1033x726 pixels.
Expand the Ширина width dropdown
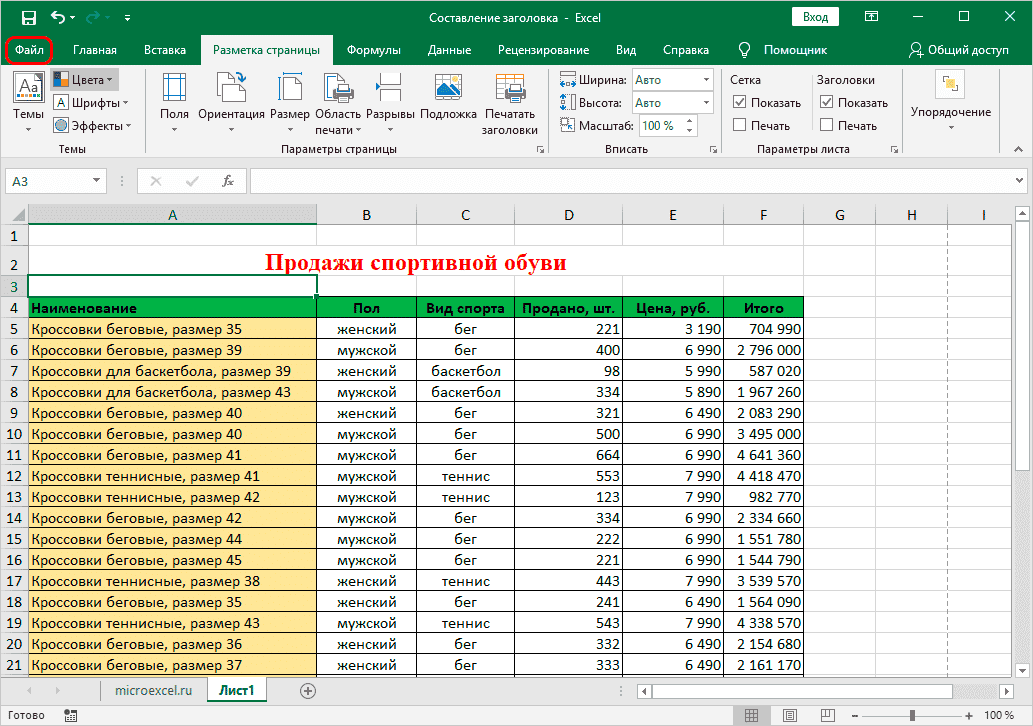706,80
